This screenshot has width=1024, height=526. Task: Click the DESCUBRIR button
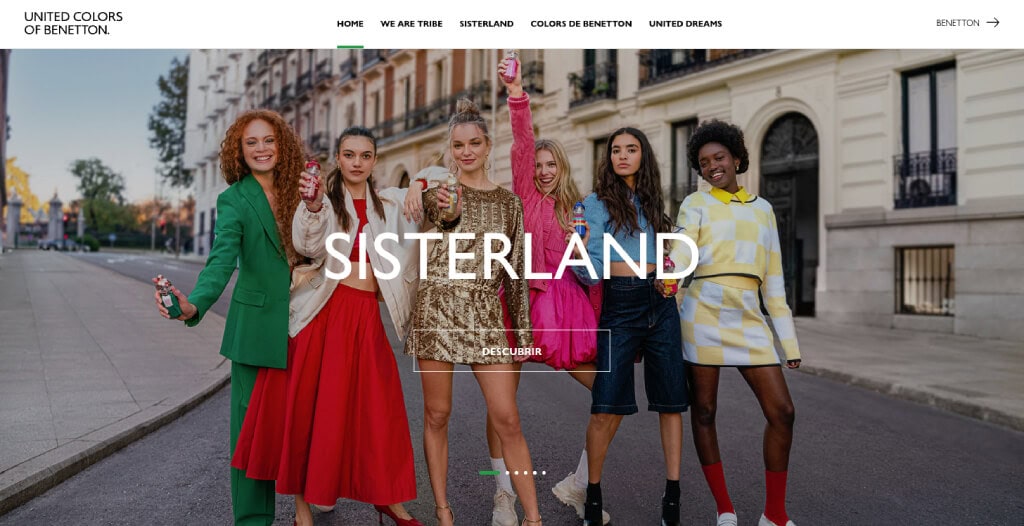pos(511,351)
